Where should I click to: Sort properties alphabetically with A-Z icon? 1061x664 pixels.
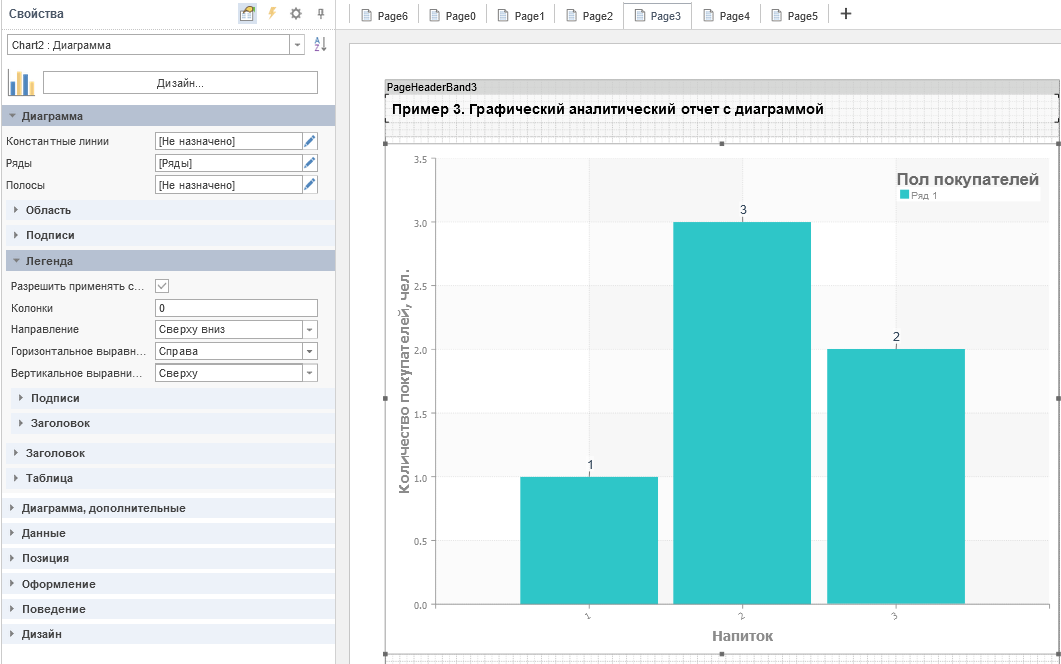click(321, 45)
